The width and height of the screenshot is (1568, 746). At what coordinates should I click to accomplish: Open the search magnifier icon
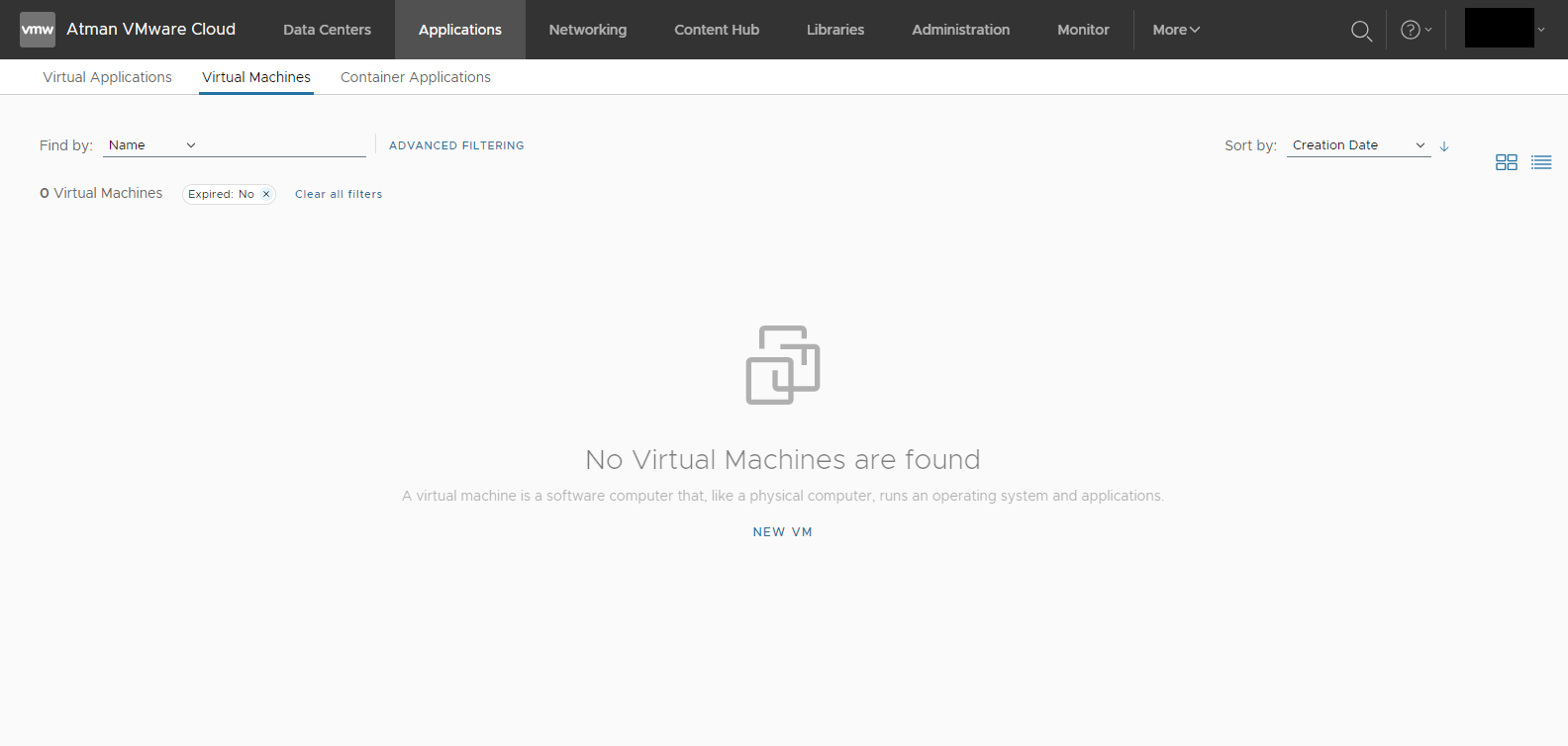point(1361,31)
